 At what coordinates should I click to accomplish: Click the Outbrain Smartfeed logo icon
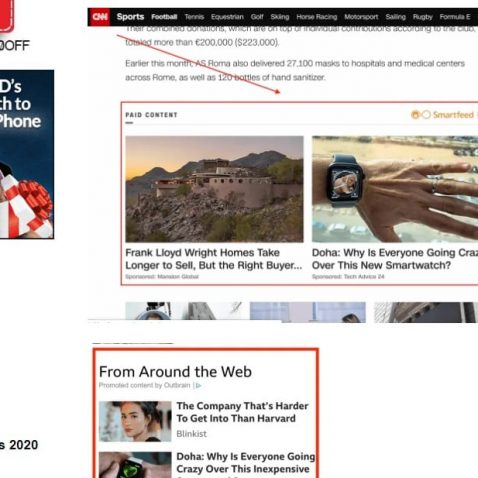(x=421, y=115)
